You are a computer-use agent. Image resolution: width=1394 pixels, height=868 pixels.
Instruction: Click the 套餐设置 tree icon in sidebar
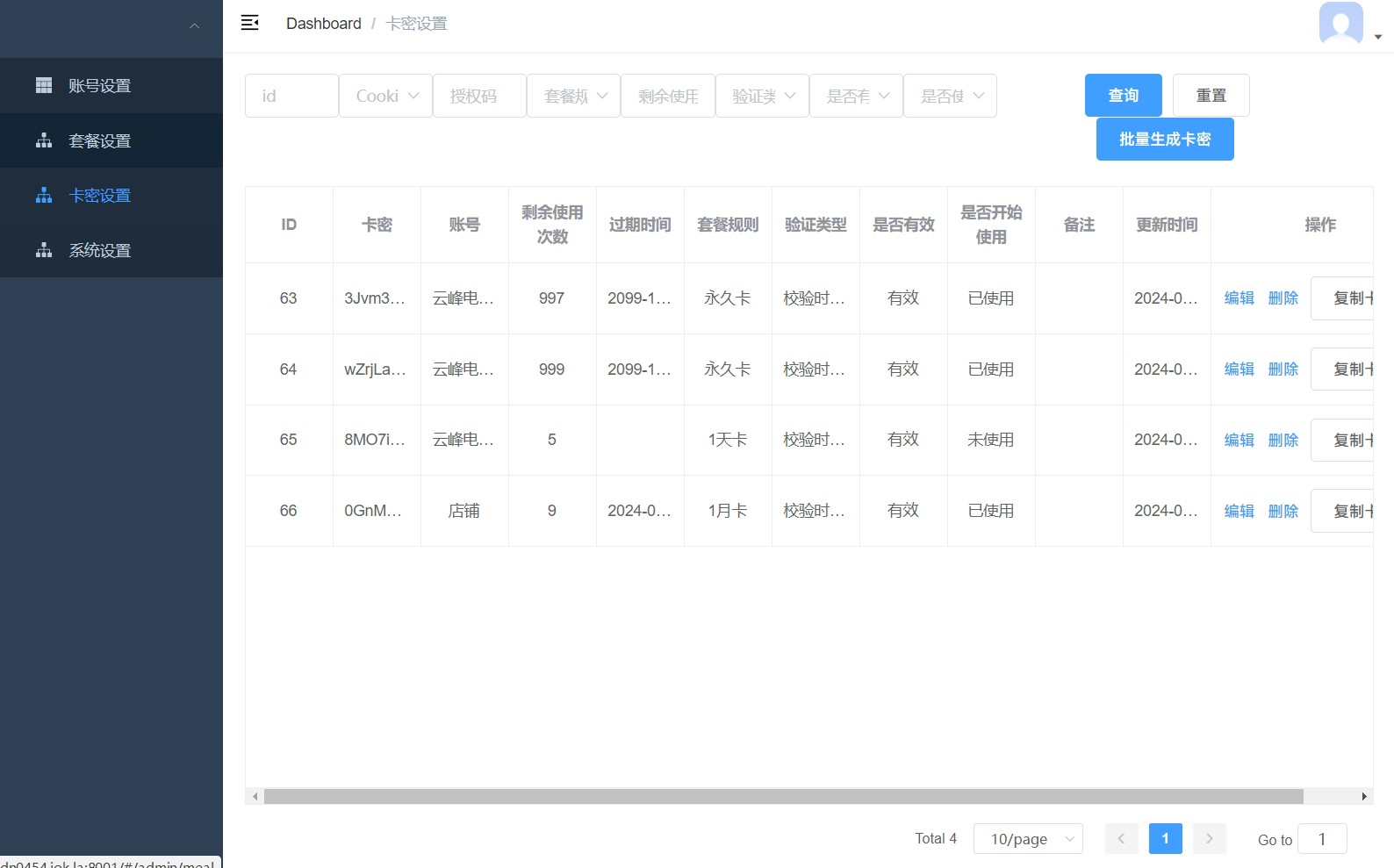coord(44,140)
